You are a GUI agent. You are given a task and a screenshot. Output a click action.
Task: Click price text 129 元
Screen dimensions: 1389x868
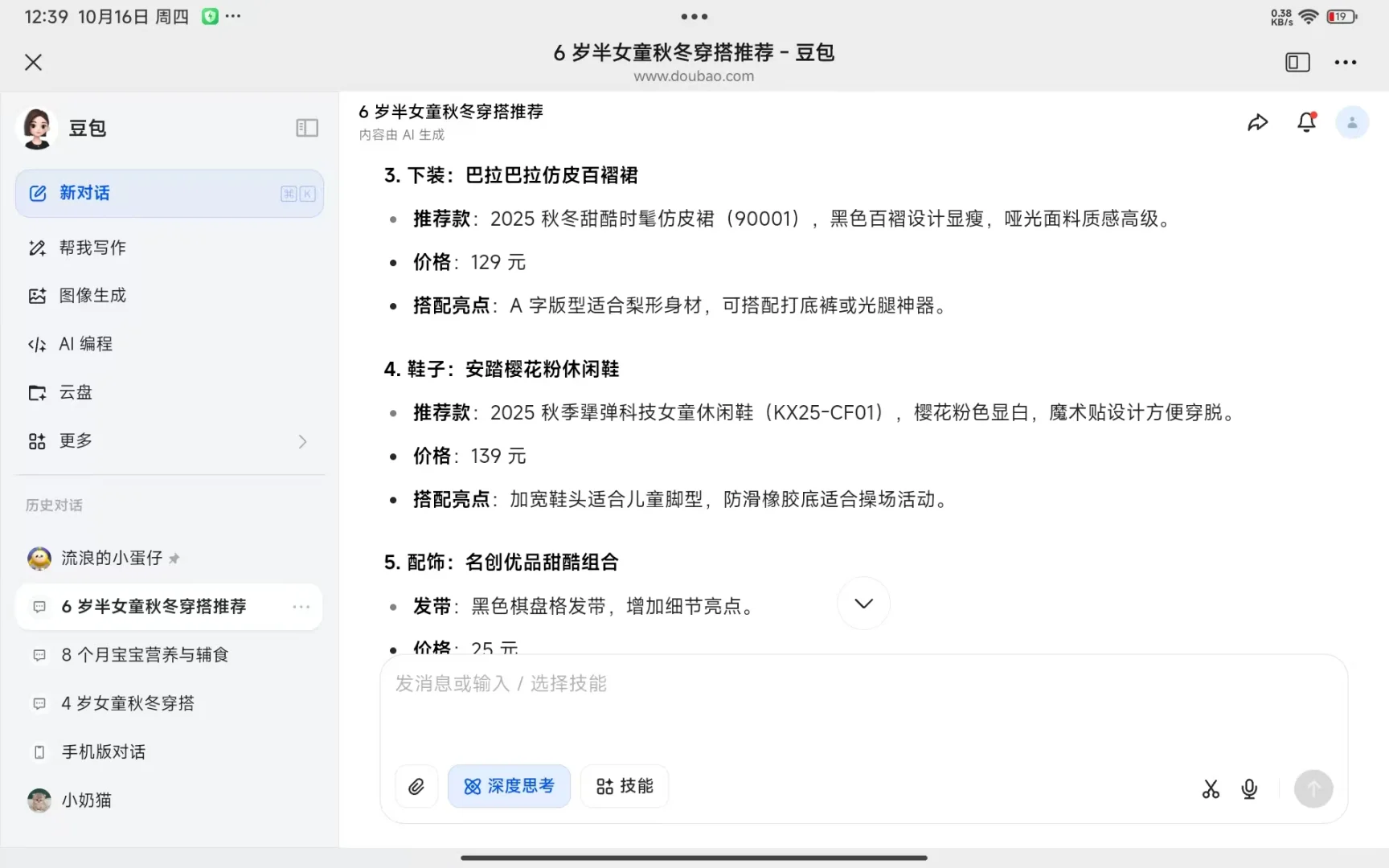(498, 262)
